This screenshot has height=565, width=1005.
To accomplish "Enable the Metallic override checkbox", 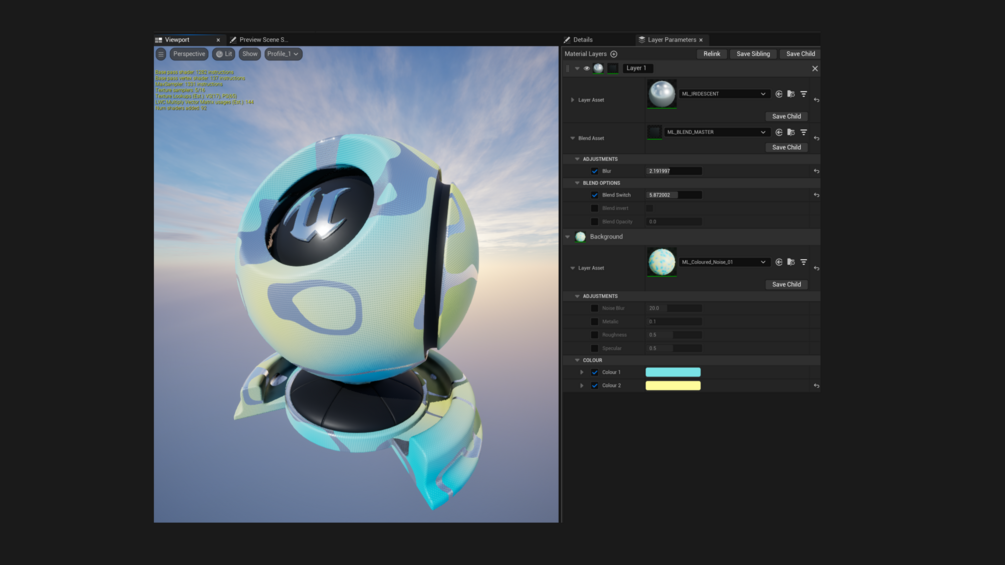I will tap(594, 322).
